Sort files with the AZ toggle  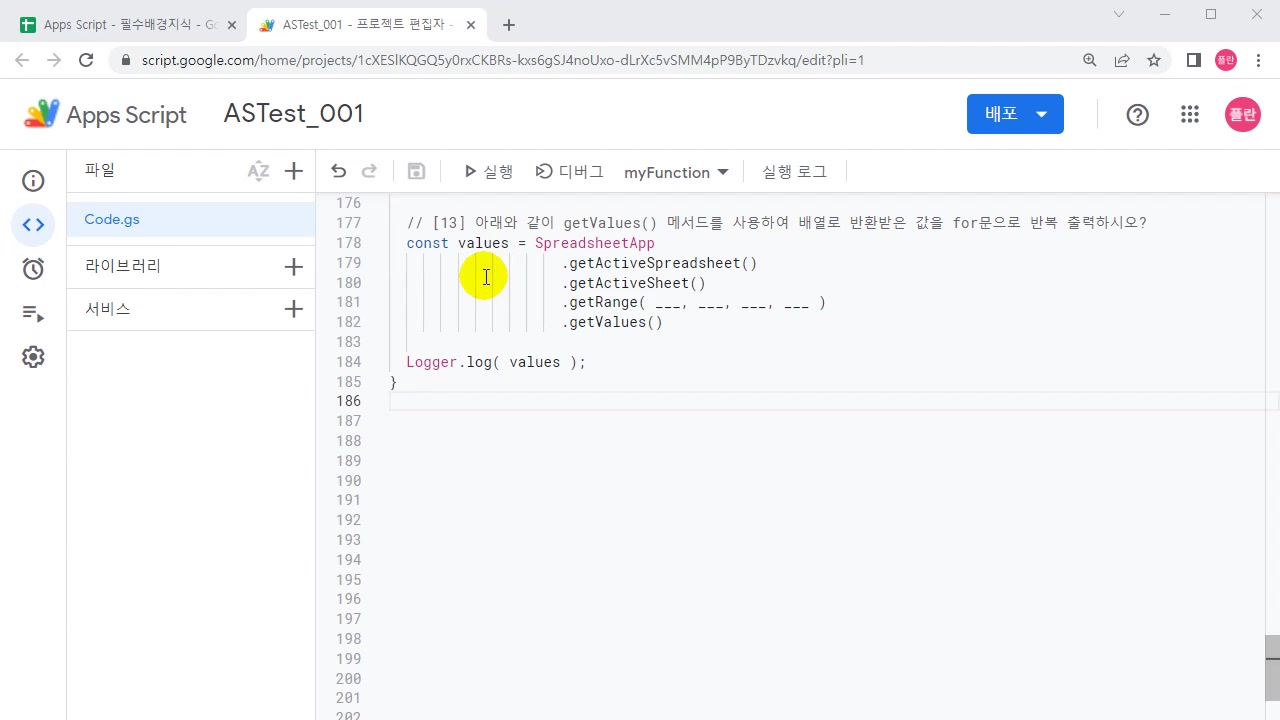(258, 171)
